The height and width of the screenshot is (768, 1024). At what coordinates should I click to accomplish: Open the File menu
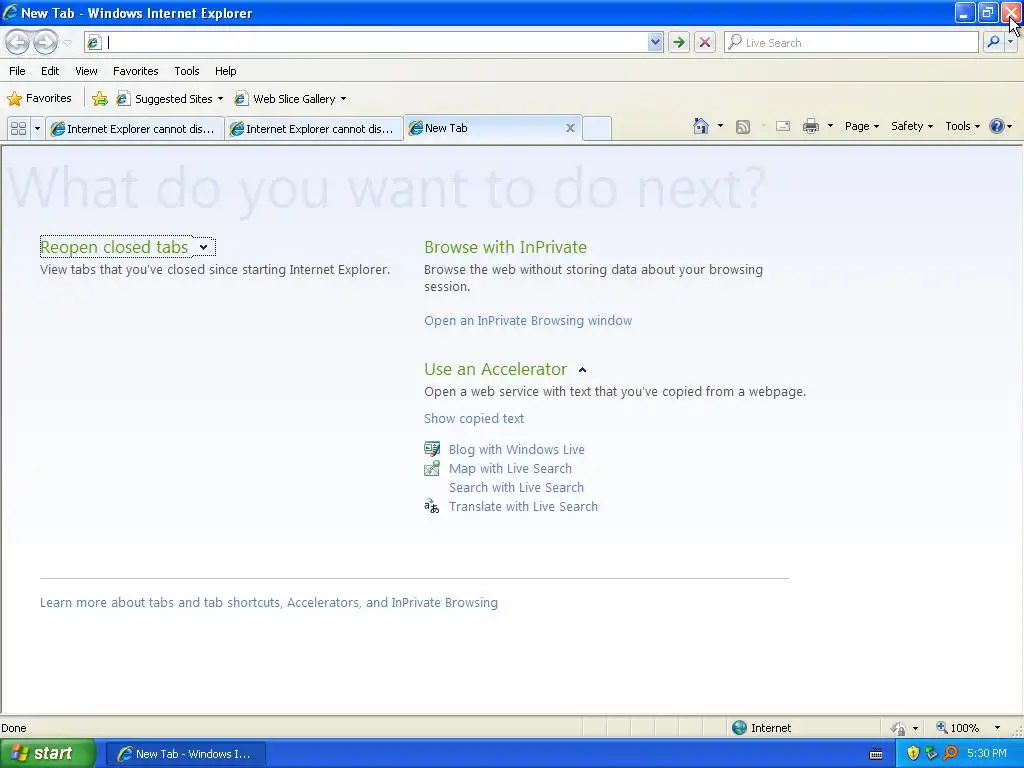(18, 71)
